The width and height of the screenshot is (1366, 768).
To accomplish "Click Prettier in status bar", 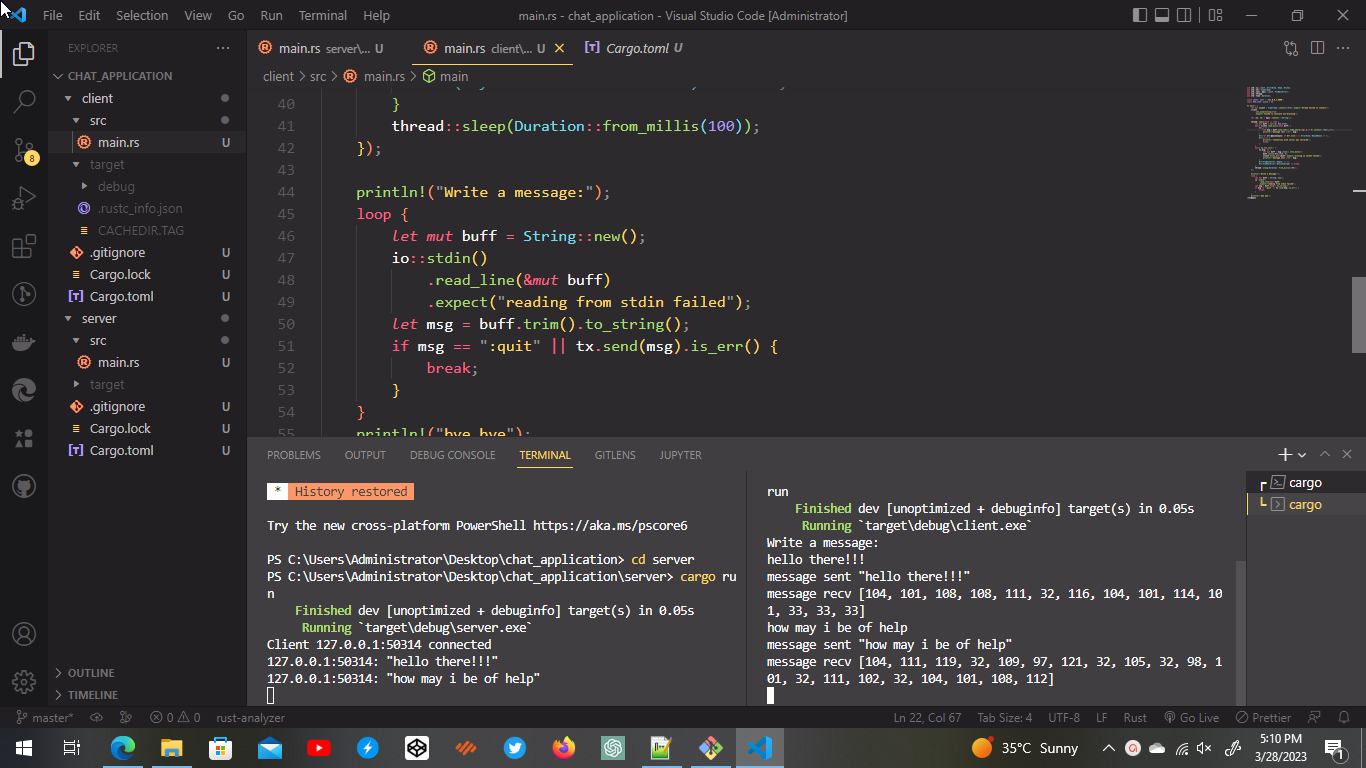I will point(1263,717).
